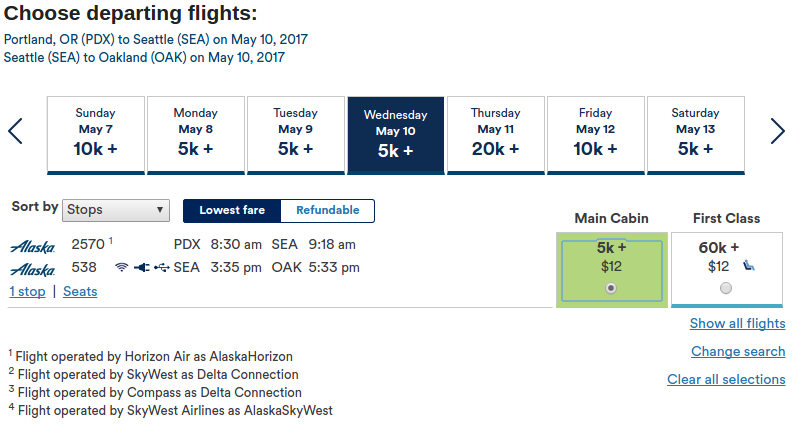The height and width of the screenshot is (426, 796).
Task: Switch to Refundable fares
Action: [327, 210]
